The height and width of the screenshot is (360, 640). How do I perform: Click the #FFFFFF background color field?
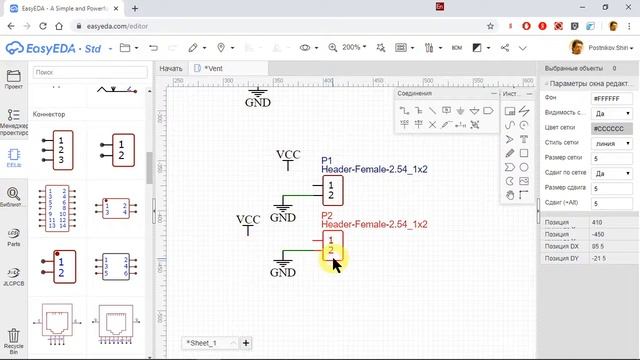pos(612,98)
